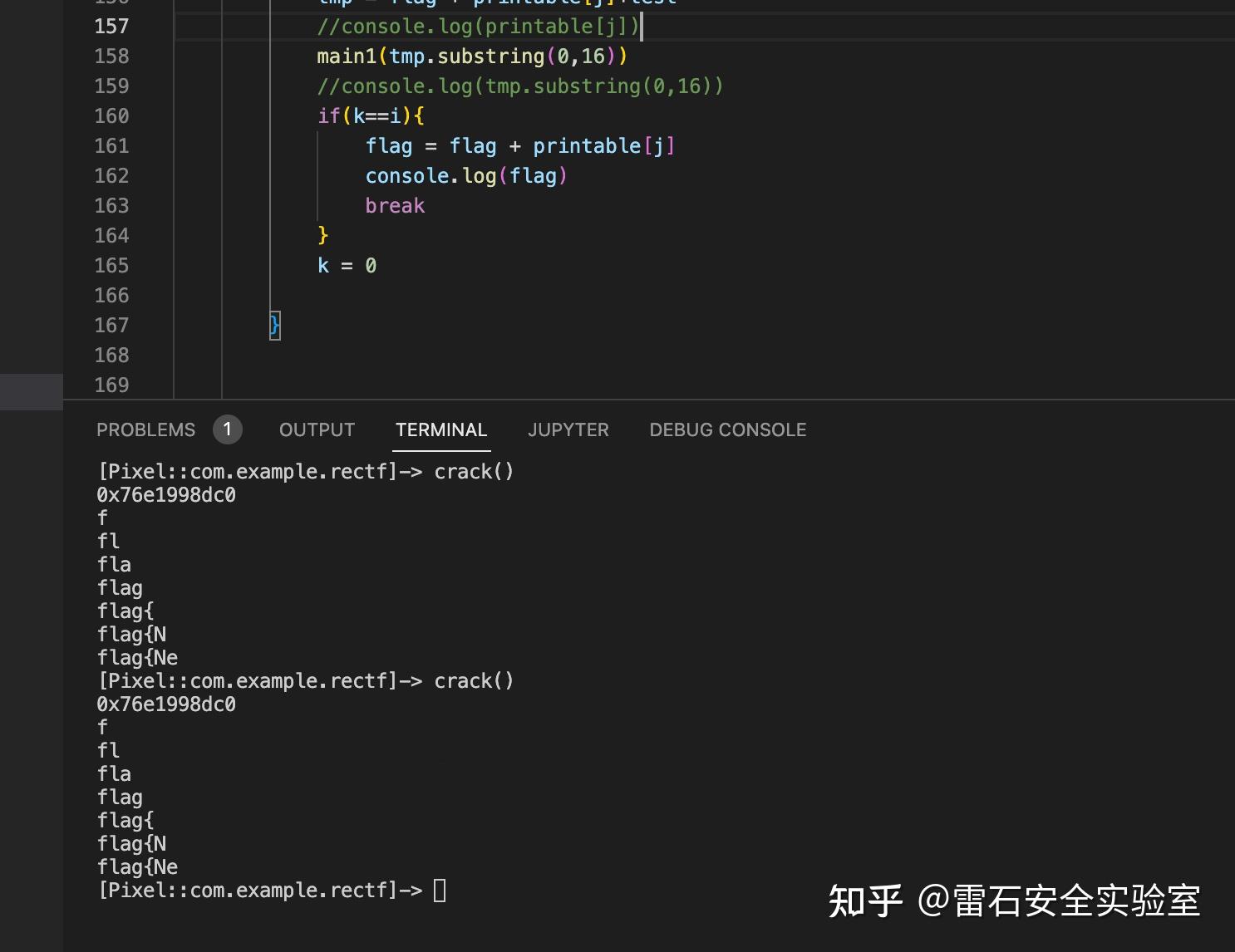1235x952 pixels.
Task: Select the flag{Ne text in terminal output
Action: click(x=137, y=866)
